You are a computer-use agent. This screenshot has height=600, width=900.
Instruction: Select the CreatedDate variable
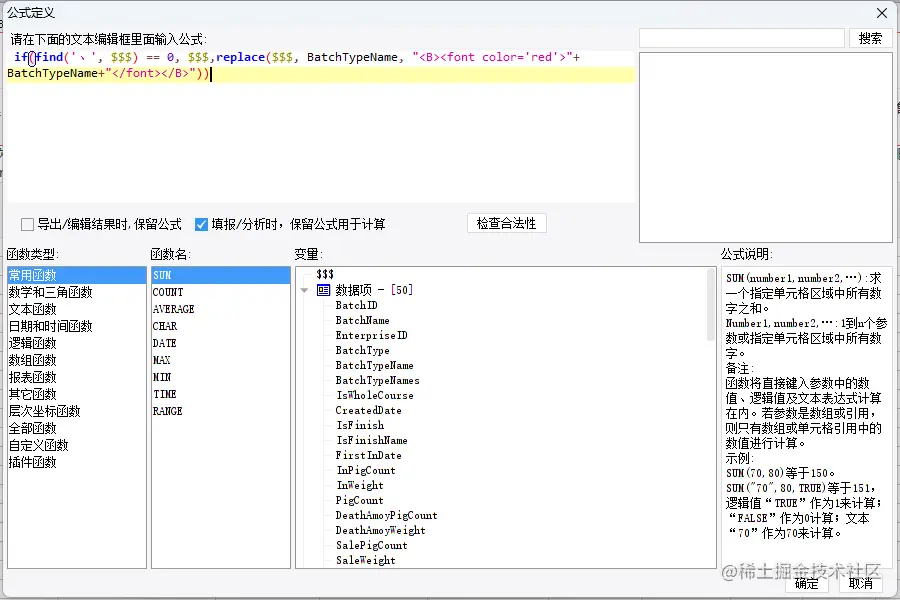(368, 410)
